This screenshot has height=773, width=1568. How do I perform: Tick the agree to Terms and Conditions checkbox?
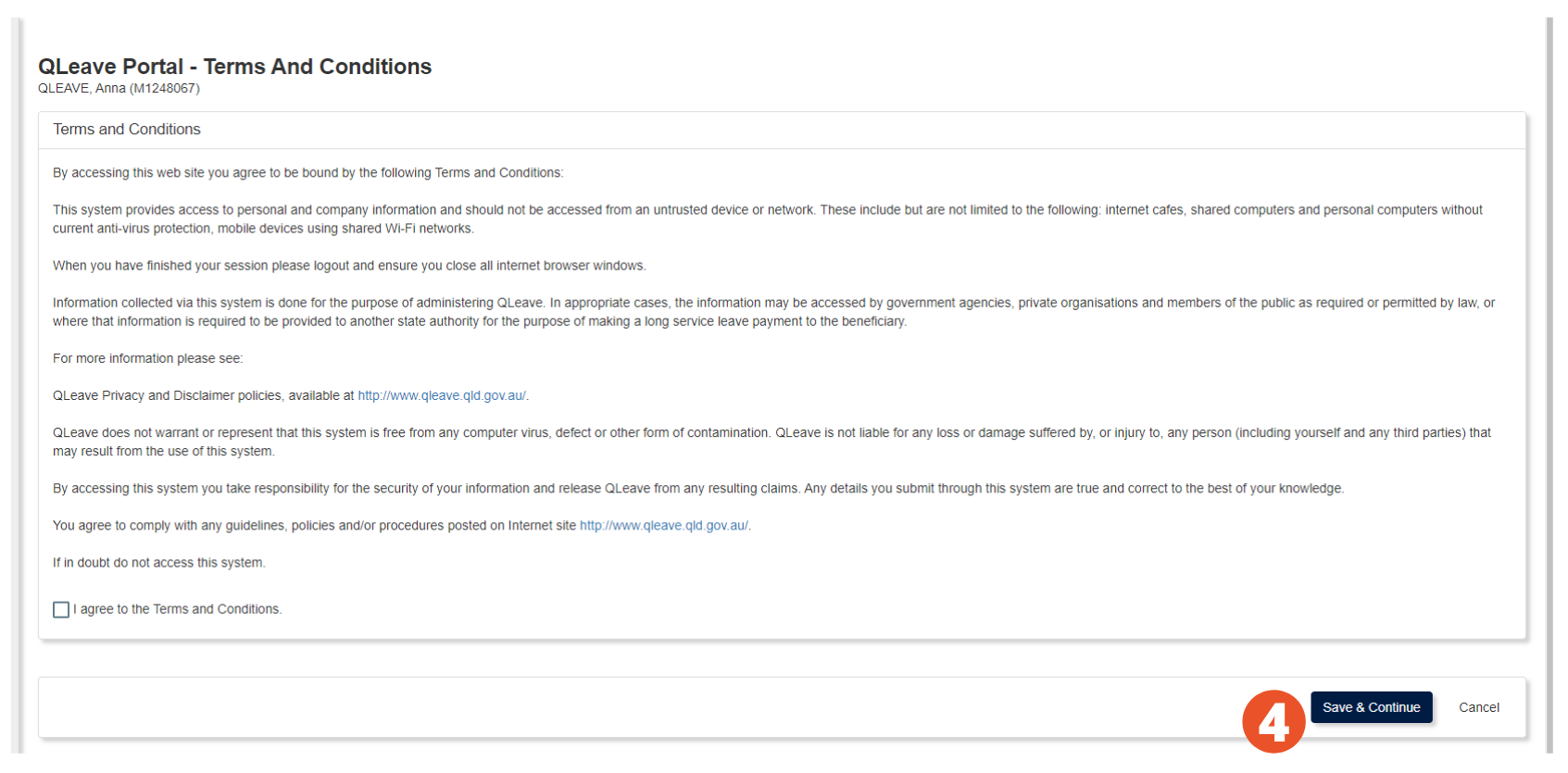61,609
